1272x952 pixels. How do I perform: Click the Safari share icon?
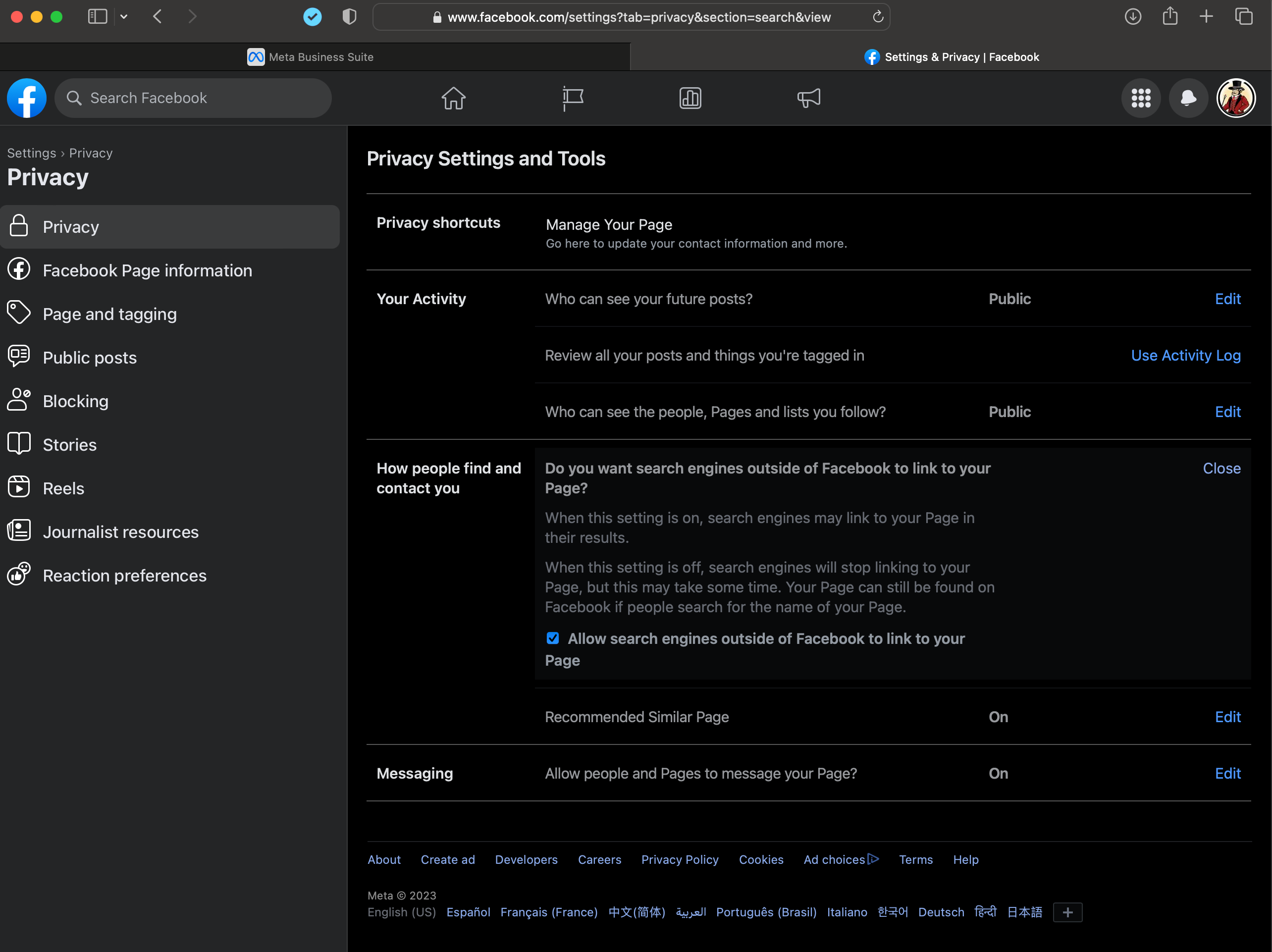(1169, 15)
